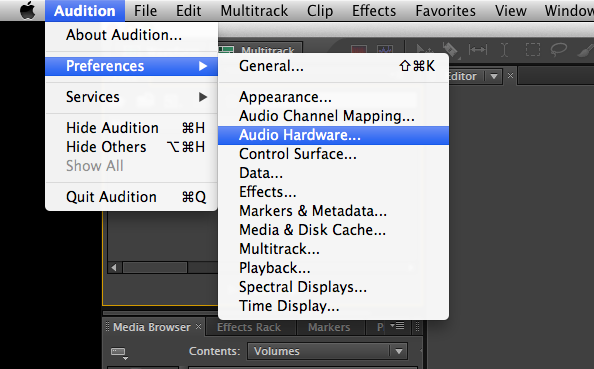Select the Lasso Selection tool
The height and width of the screenshot is (369, 594).
(558, 50)
